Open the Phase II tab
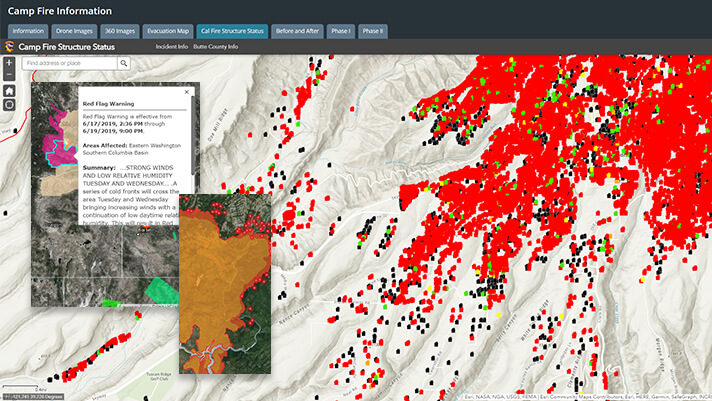This screenshot has height=401, width=712. click(373, 31)
